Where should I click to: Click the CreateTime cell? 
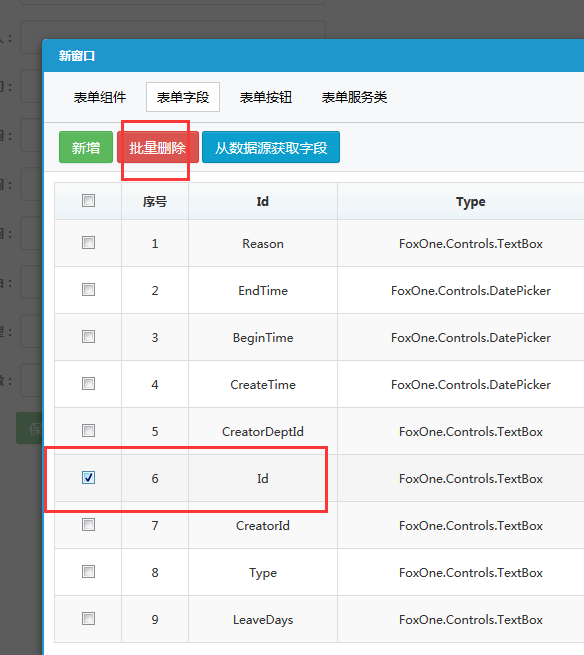pyautogui.click(x=263, y=384)
